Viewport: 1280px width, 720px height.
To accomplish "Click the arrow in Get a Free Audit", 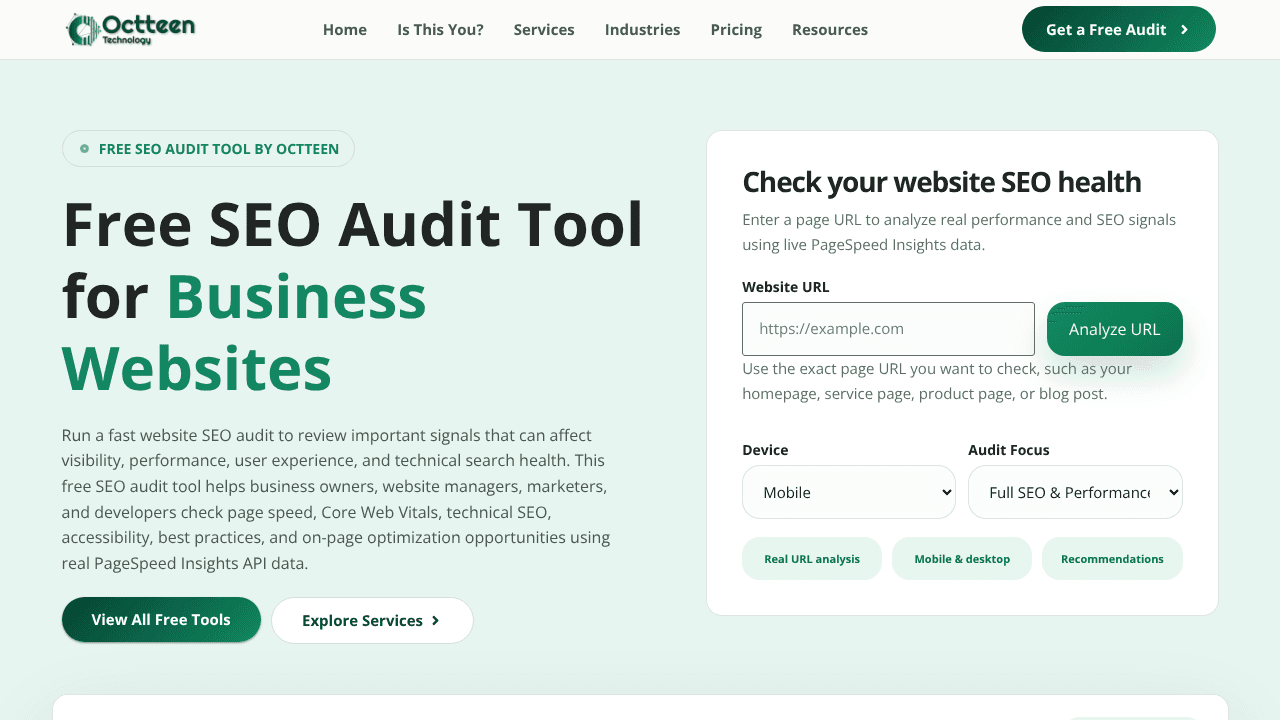I will [1184, 30].
